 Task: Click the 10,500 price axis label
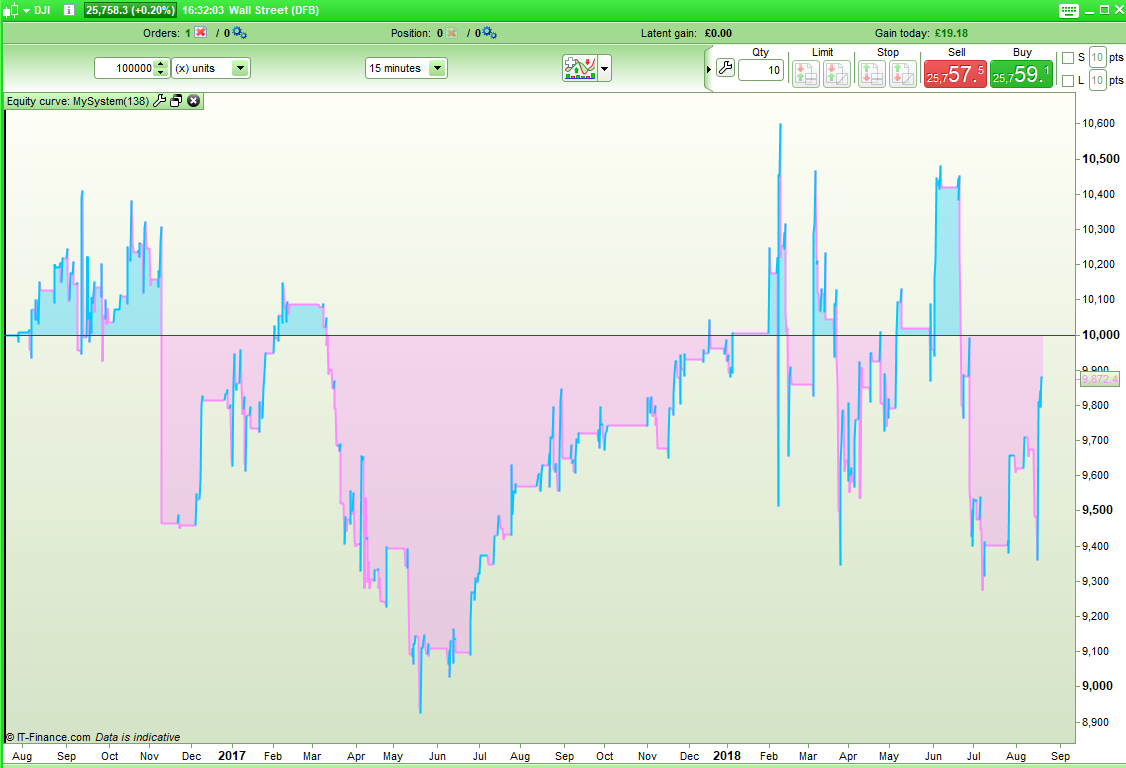pos(1101,159)
